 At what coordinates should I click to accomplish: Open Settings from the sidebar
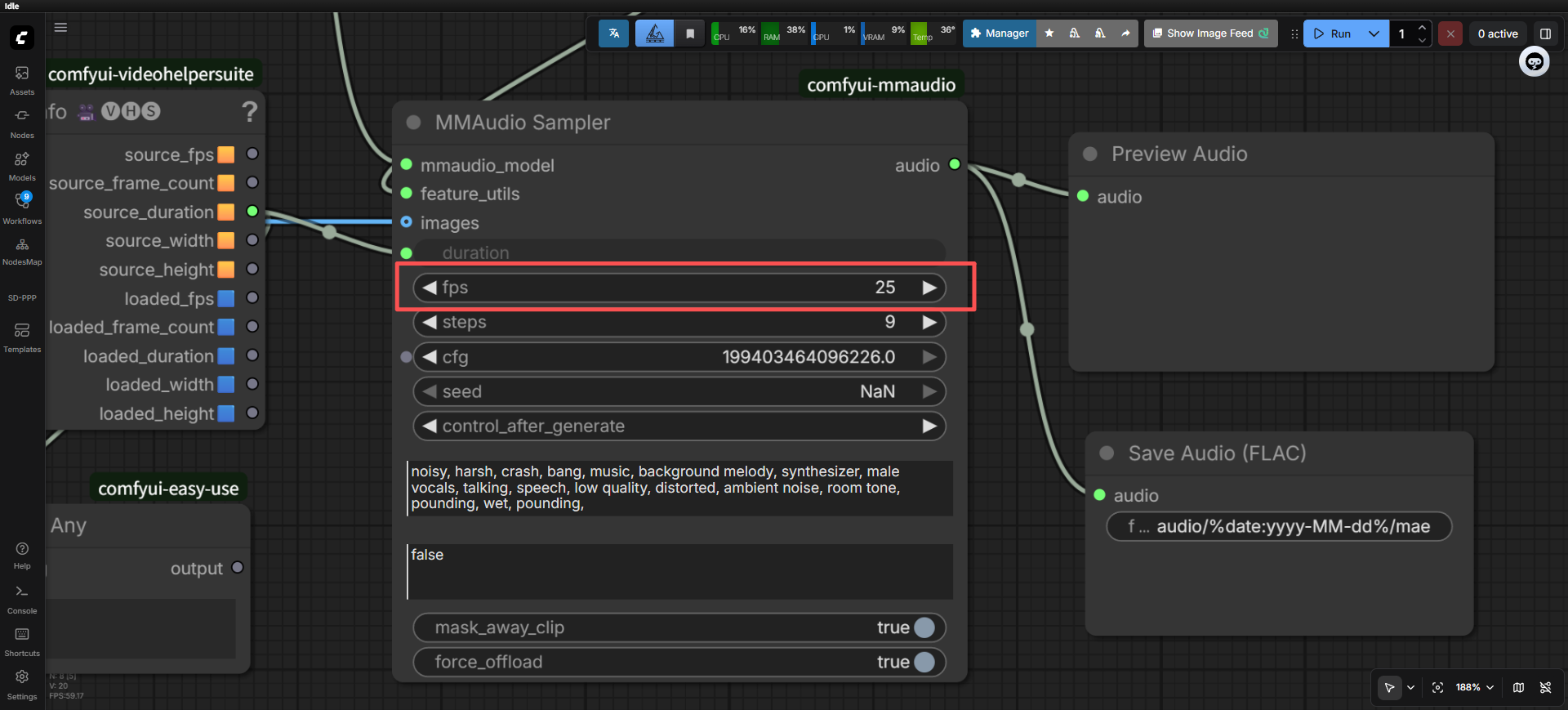point(22,685)
